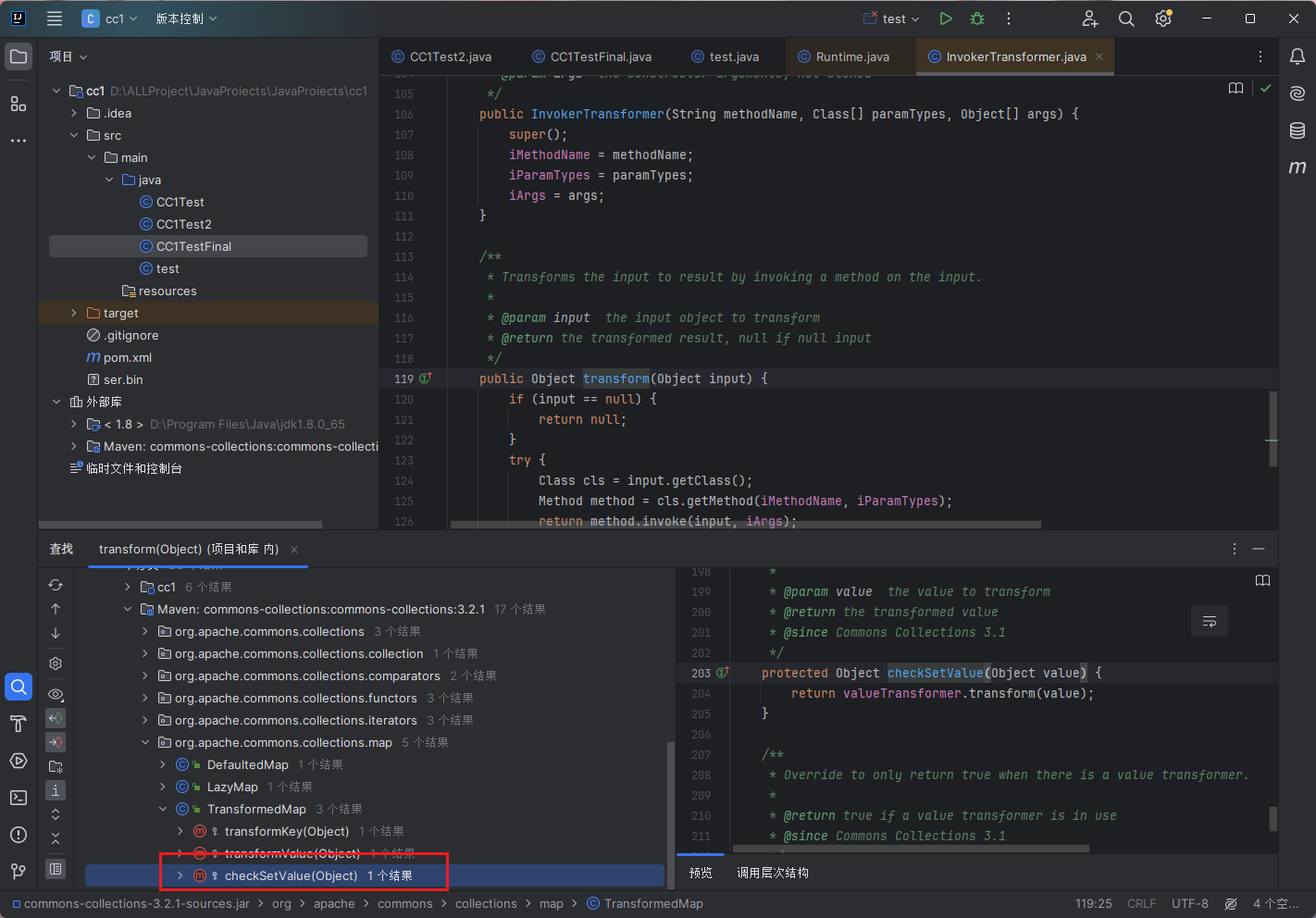Expand the target folder in project tree

(x=74, y=313)
